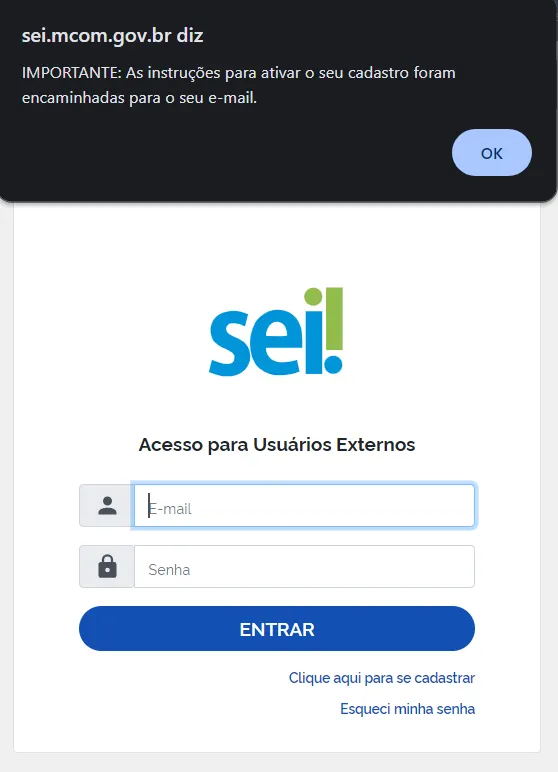Click the word 'IMPORTANTE:' in the alert

coord(71,73)
